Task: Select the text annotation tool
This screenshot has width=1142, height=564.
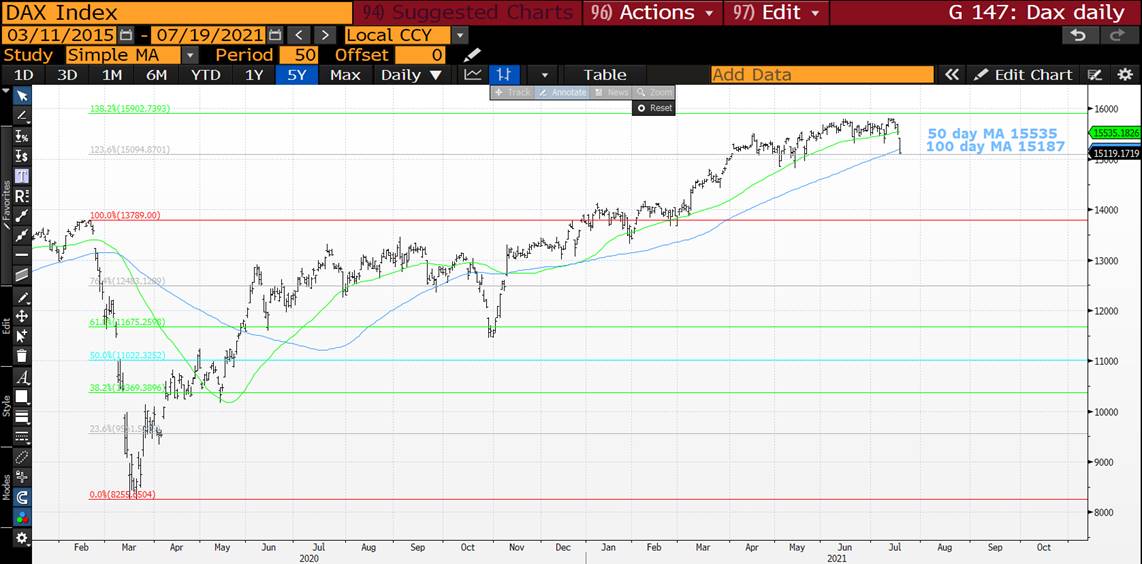Action: [x=22, y=176]
